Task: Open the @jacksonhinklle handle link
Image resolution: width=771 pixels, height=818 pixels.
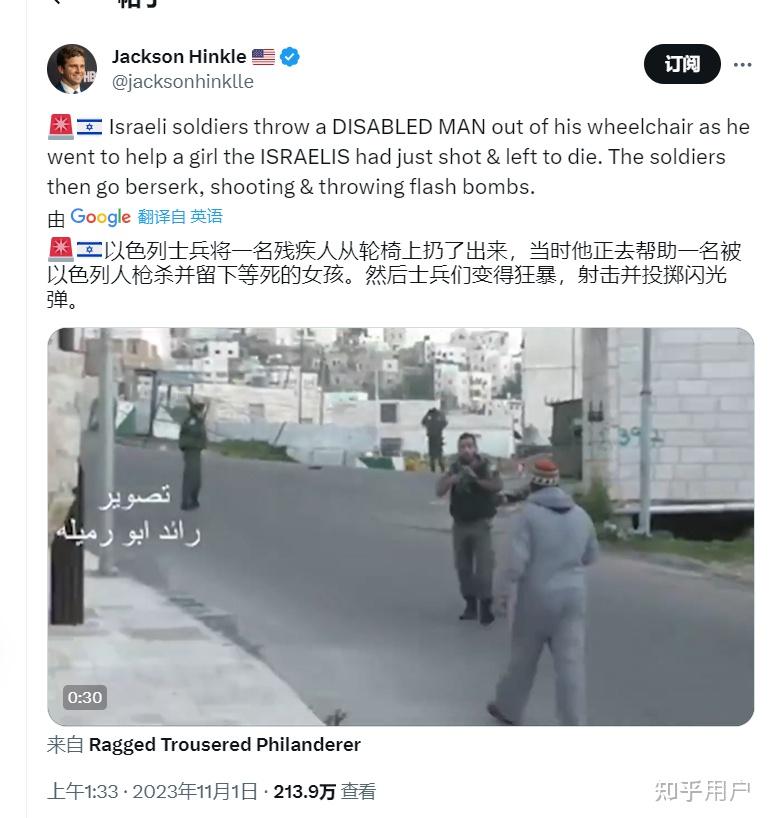Action: click(183, 82)
